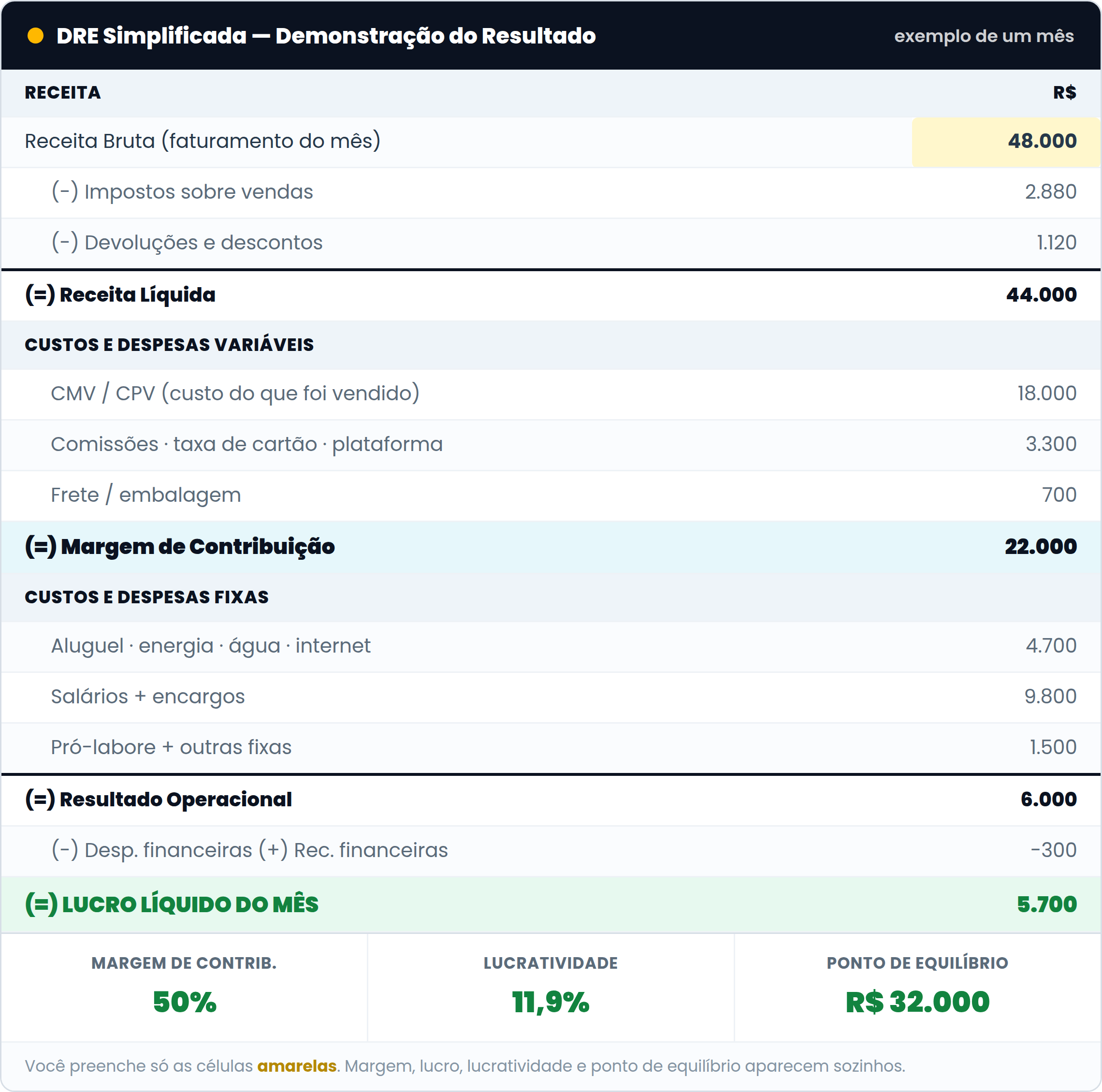Select 'Pró-labore + outras fixas' label
The height and width of the screenshot is (1092, 1102).
click(171, 747)
